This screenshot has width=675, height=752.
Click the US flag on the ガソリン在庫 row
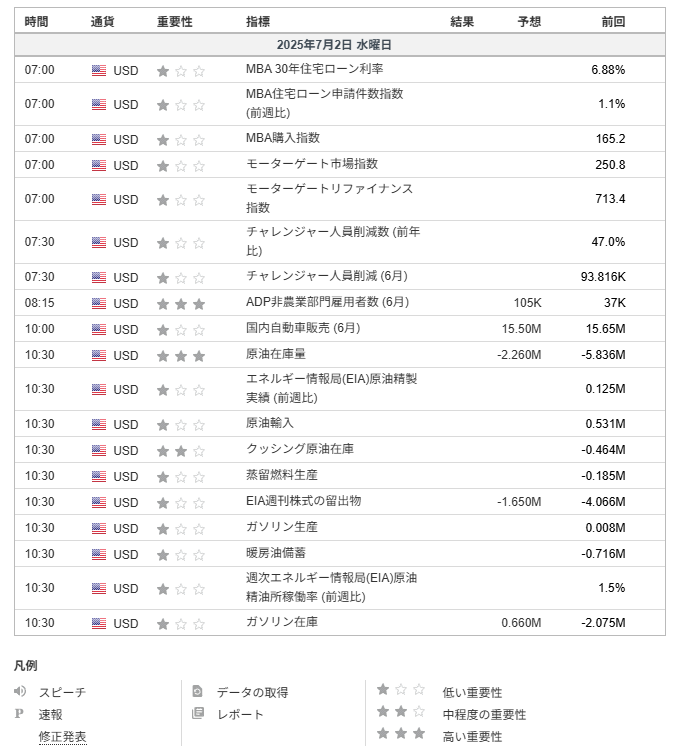point(99,623)
